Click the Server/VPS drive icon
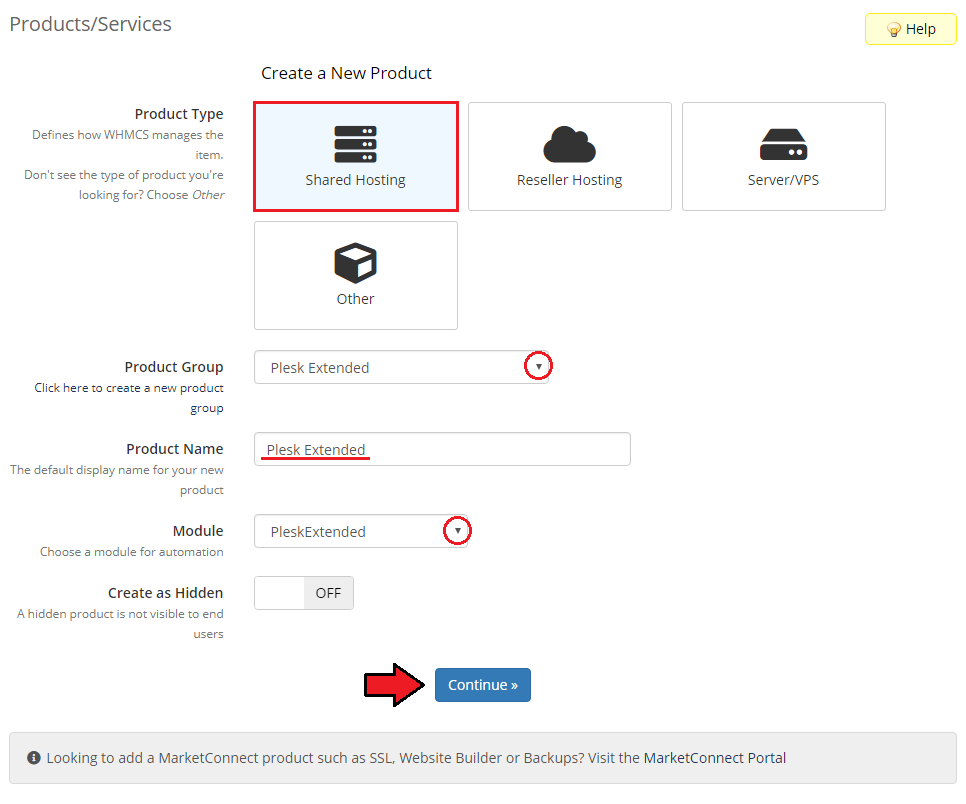The width and height of the screenshot is (966, 804). pyautogui.click(x=784, y=145)
